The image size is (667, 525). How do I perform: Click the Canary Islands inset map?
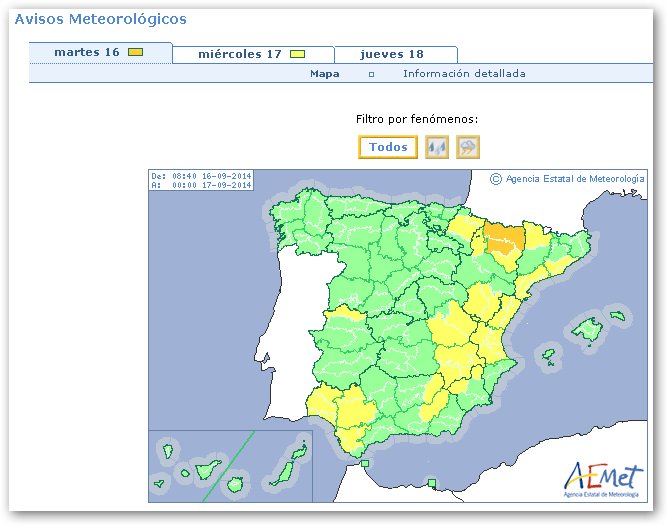230,466
